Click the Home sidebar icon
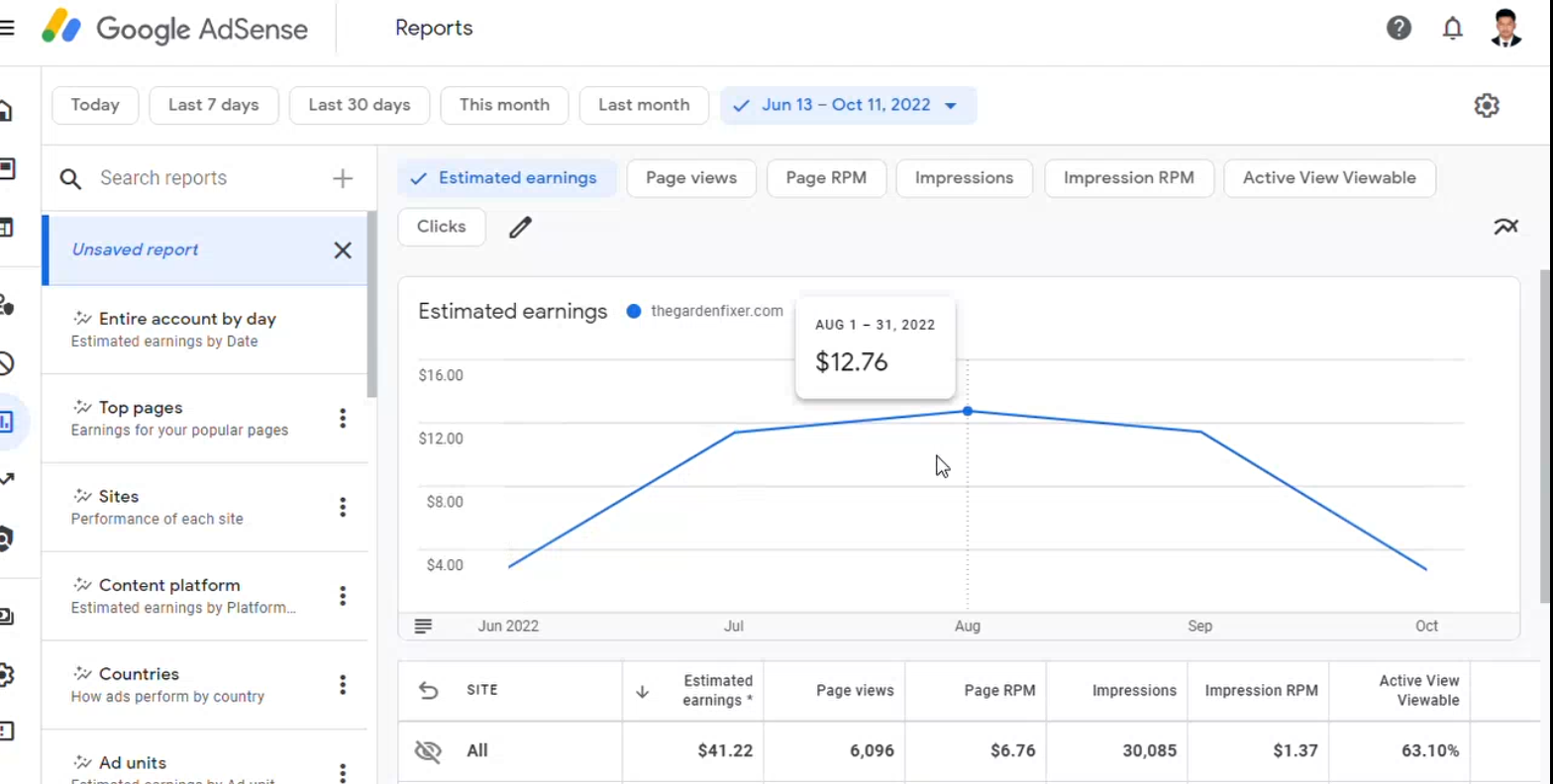The width and height of the screenshot is (1553, 784). pyautogui.click(x=6, y=111)
